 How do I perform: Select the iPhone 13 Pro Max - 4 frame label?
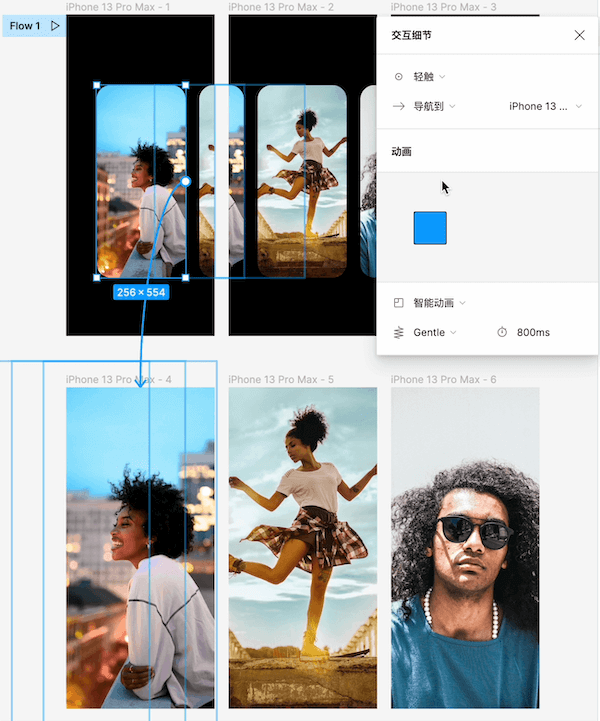118,380
